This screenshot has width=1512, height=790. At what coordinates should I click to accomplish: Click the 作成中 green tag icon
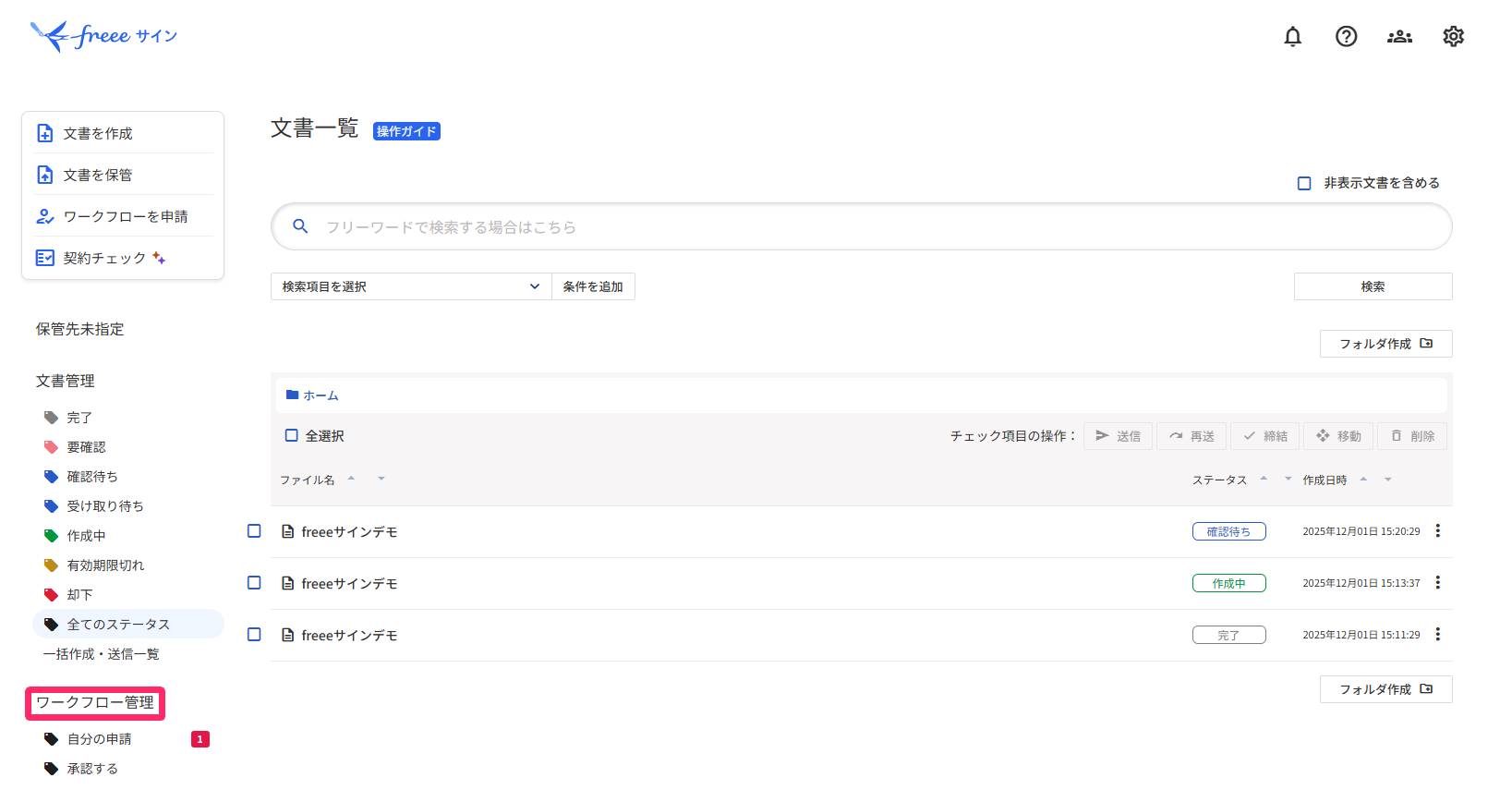tap(51, 536)
